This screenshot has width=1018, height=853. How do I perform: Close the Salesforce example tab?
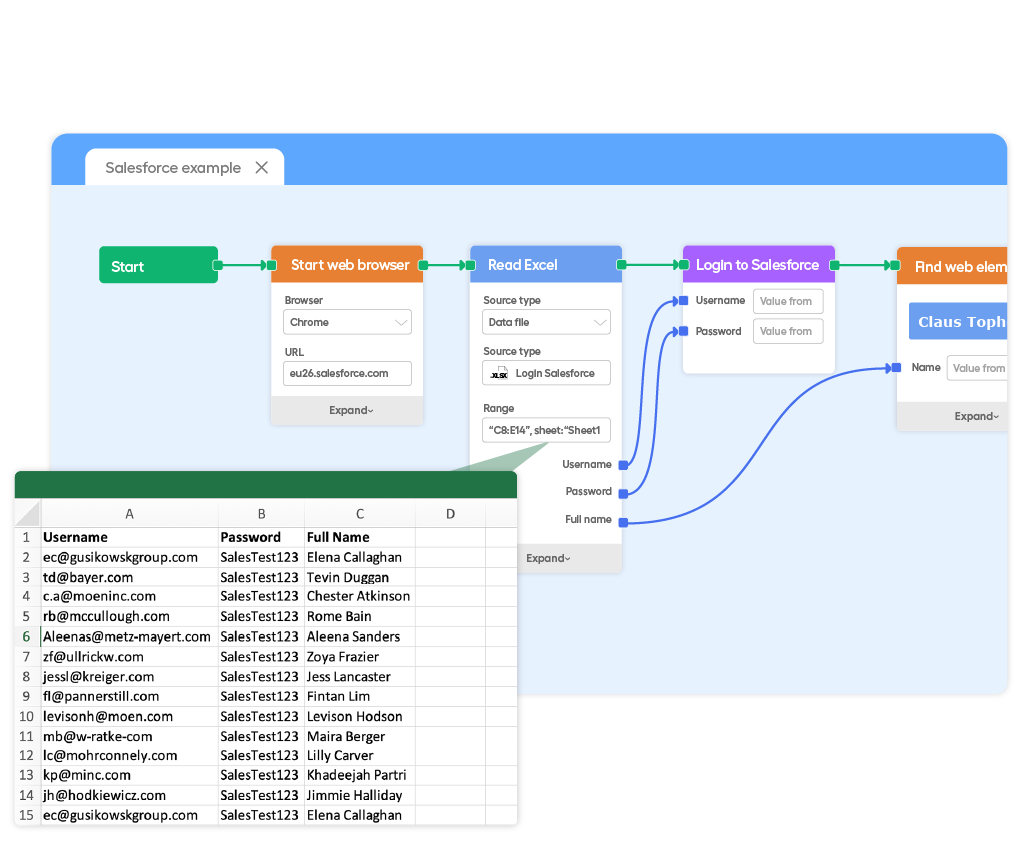[262, 167]
